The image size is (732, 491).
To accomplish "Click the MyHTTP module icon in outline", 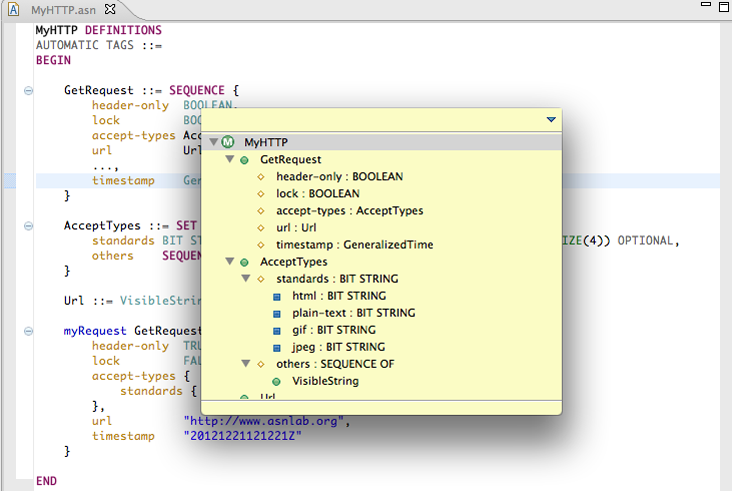I will pos(228,143).
